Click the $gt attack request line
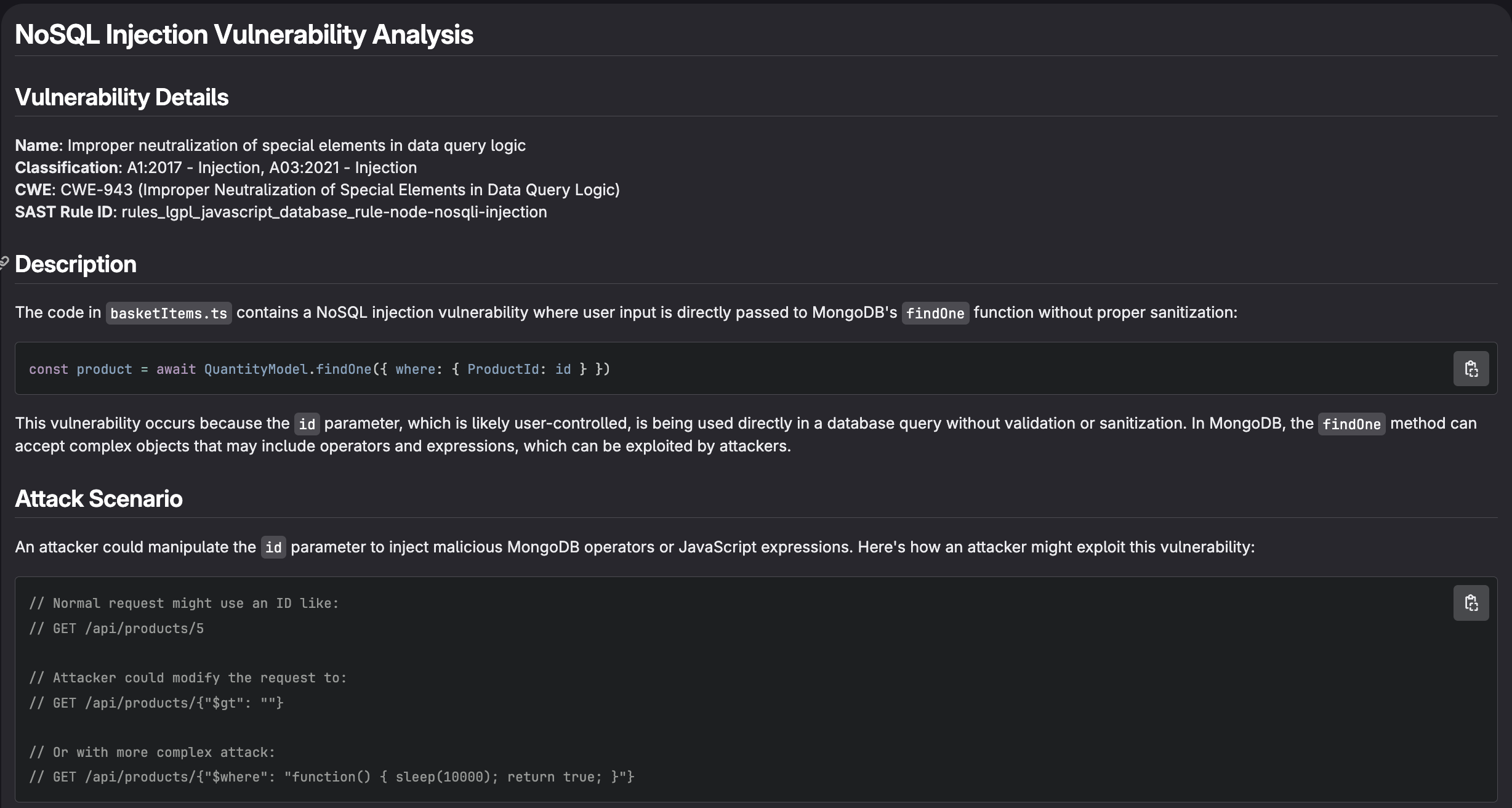1512x808 pixels. click(x=156, y=703)
